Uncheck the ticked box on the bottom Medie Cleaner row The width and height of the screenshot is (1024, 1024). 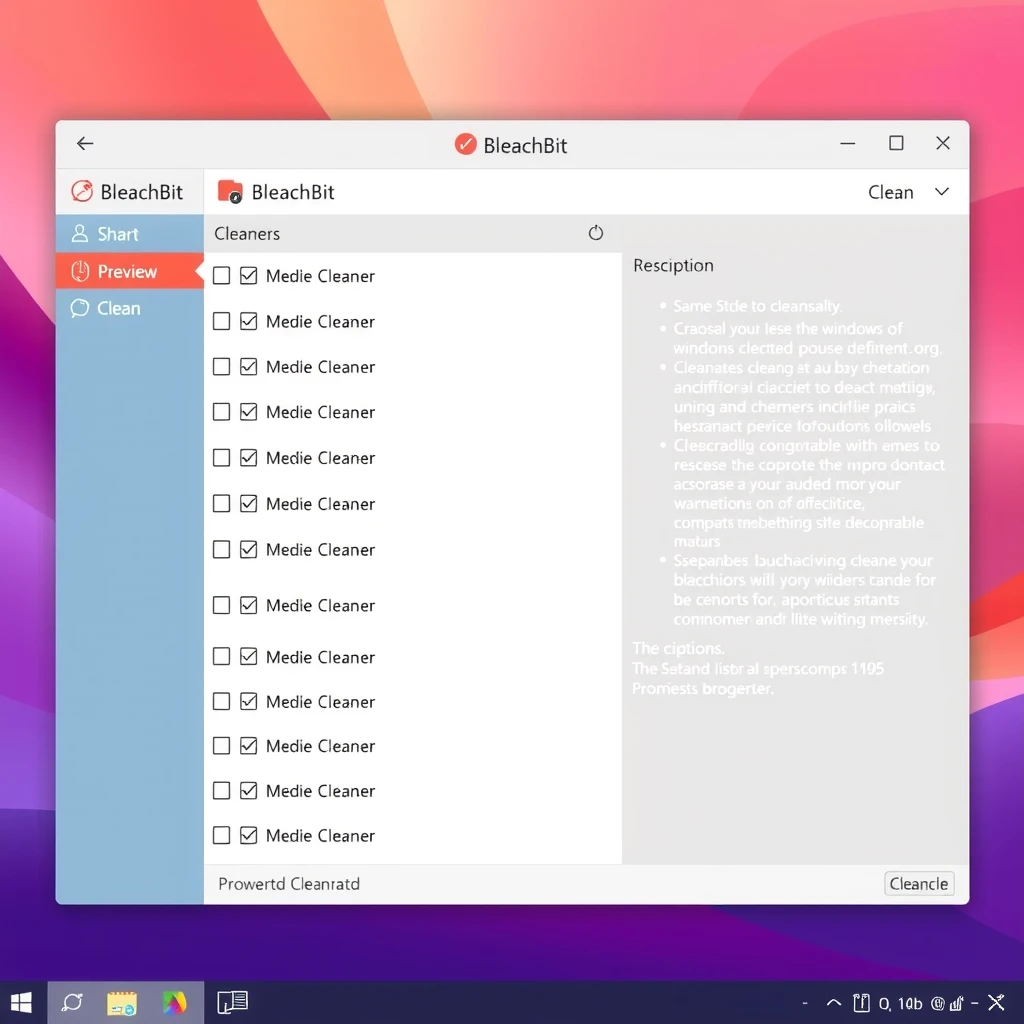pos(249,835)
